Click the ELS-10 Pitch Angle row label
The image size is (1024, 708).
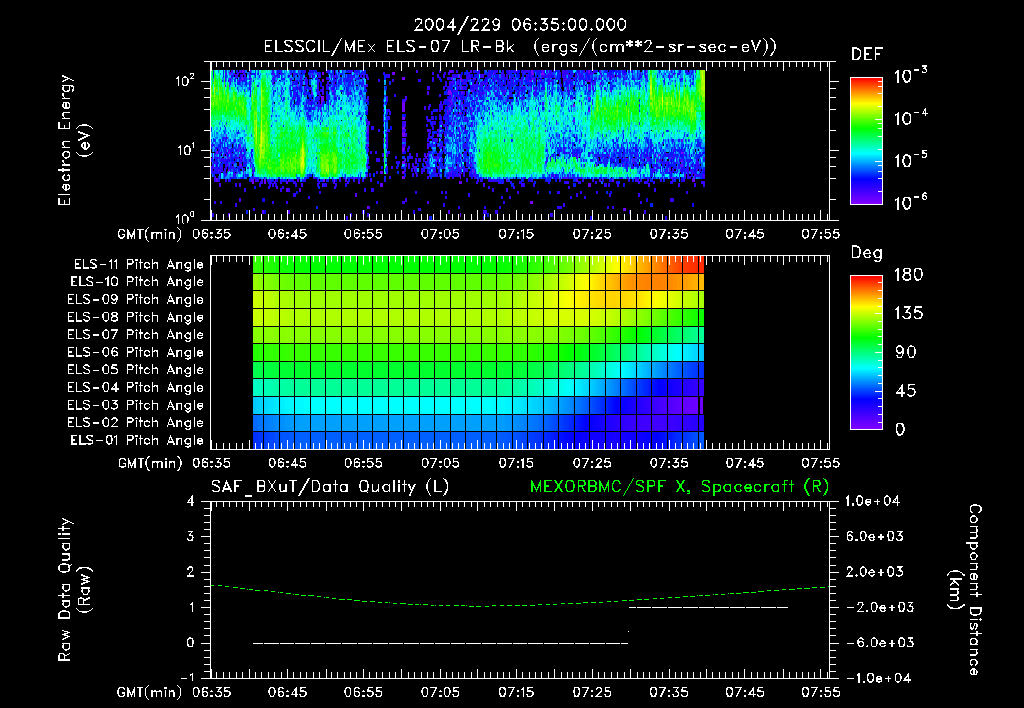pyautogui.click(x=137, y=282)
